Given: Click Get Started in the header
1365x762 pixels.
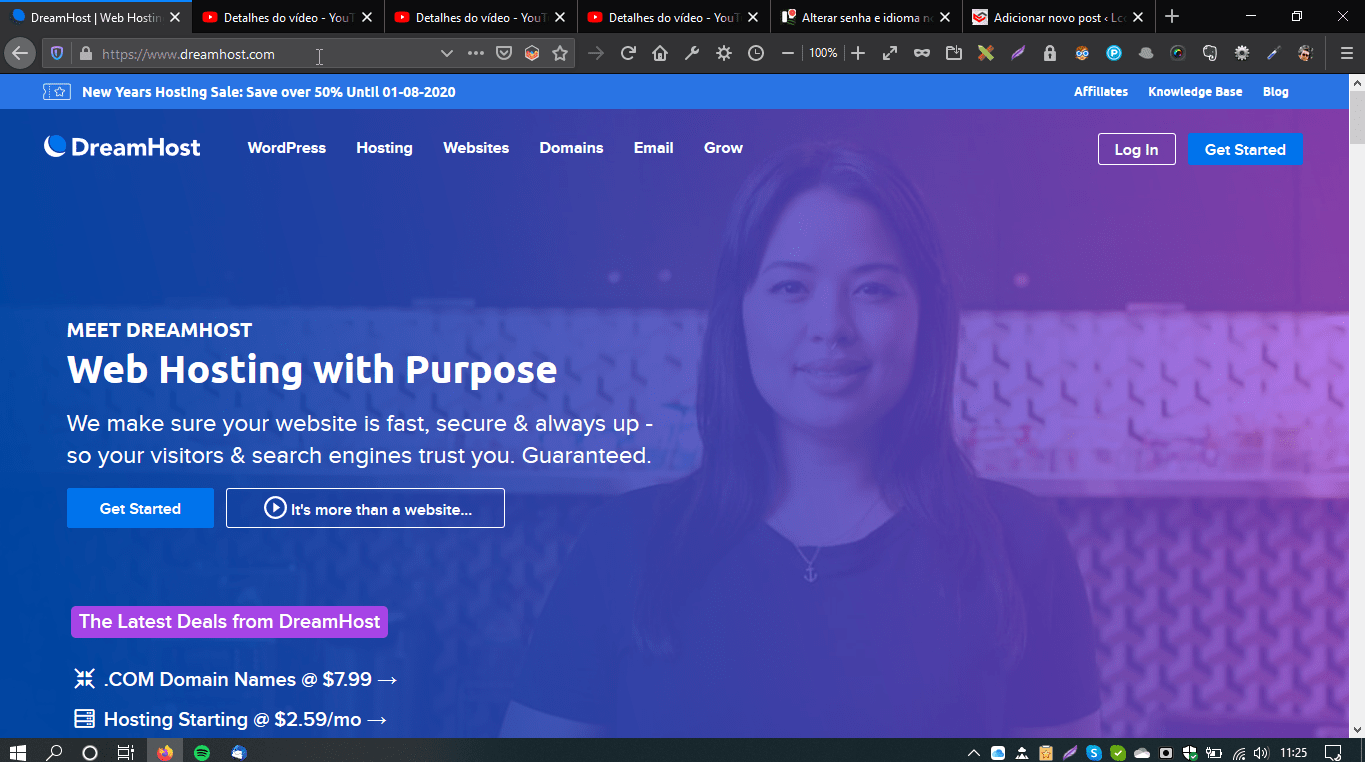Looking at the screenshot, I should (x=1245, y=149).
